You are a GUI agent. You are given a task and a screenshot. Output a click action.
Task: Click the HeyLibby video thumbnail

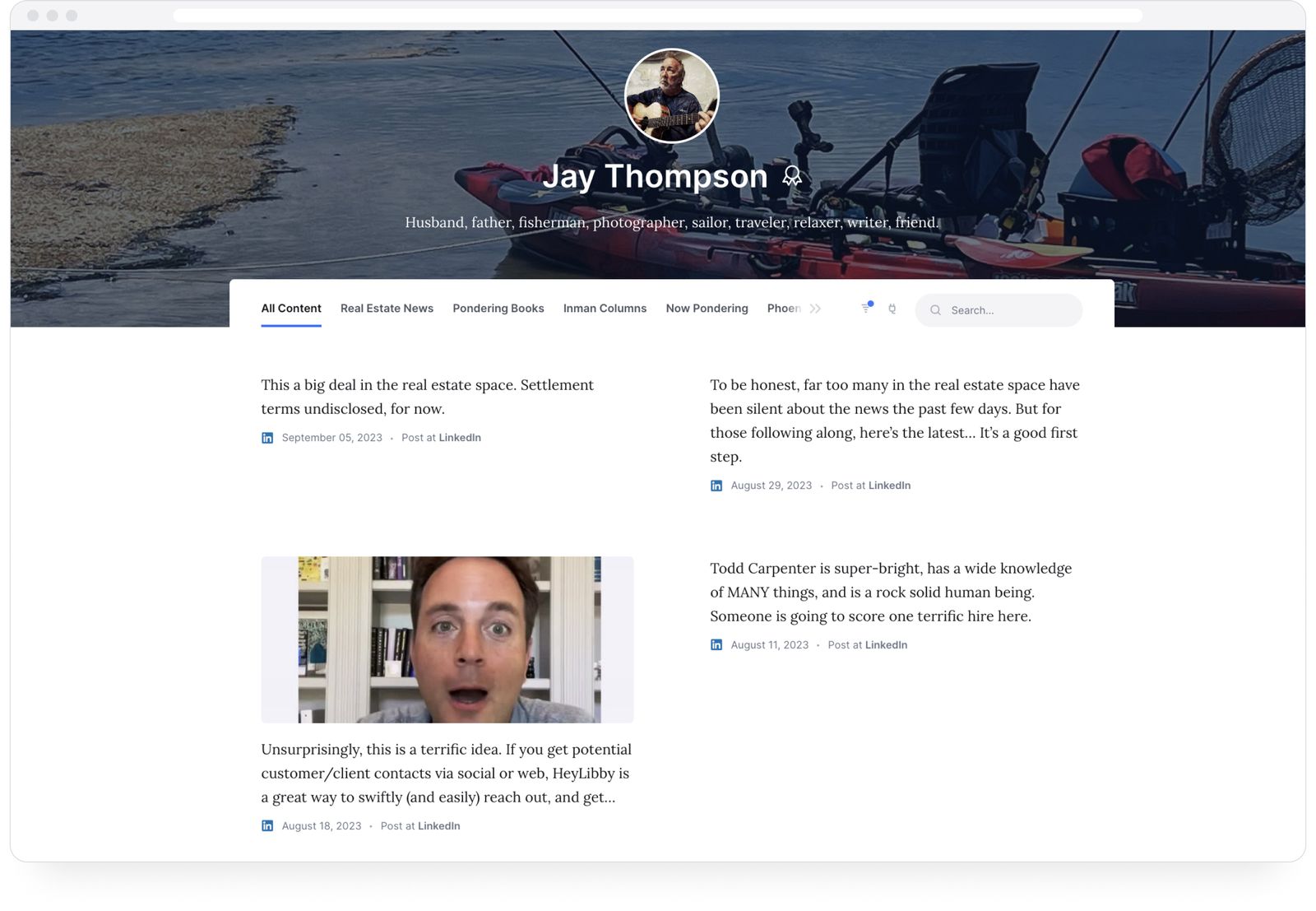click(447, 639)
